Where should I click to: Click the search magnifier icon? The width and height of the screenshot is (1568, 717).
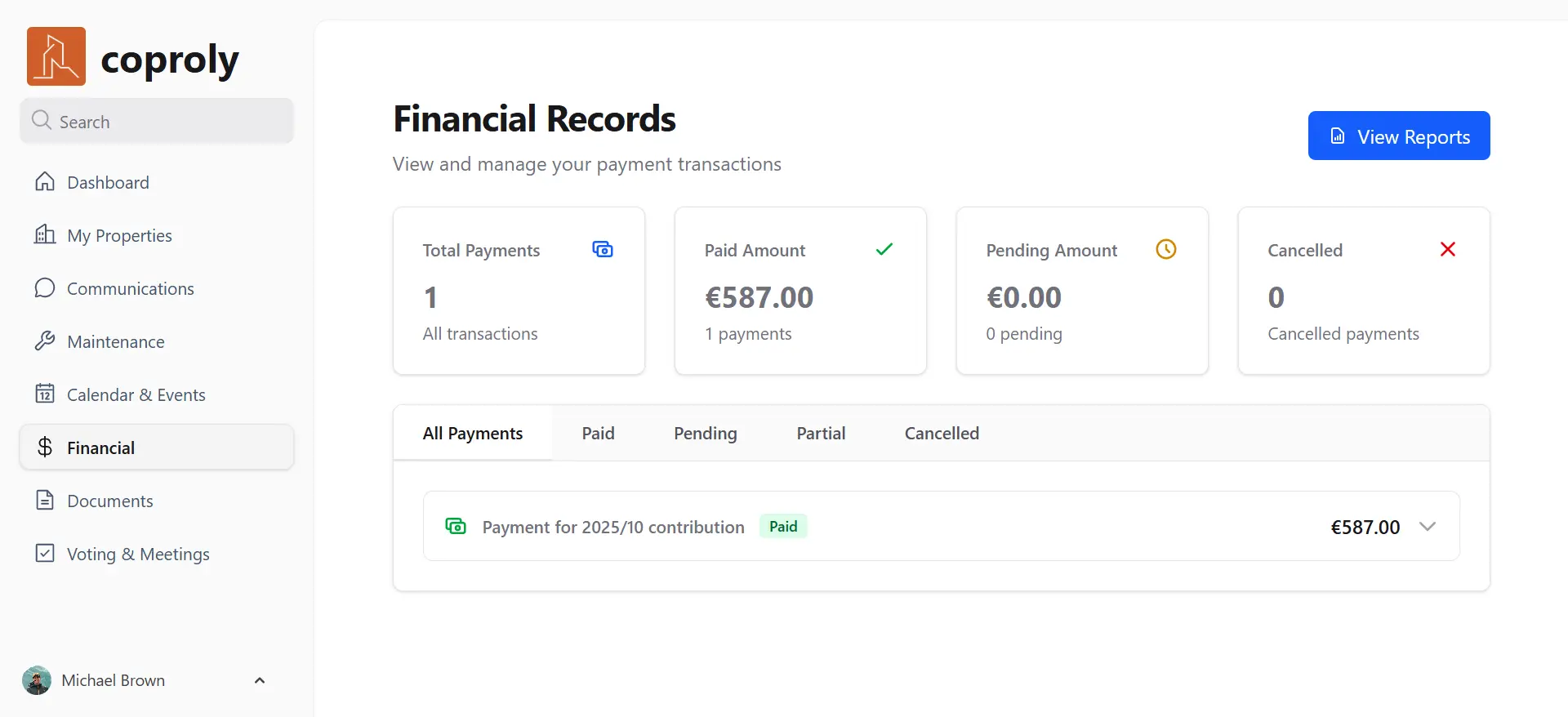click(x=42, y=121)
